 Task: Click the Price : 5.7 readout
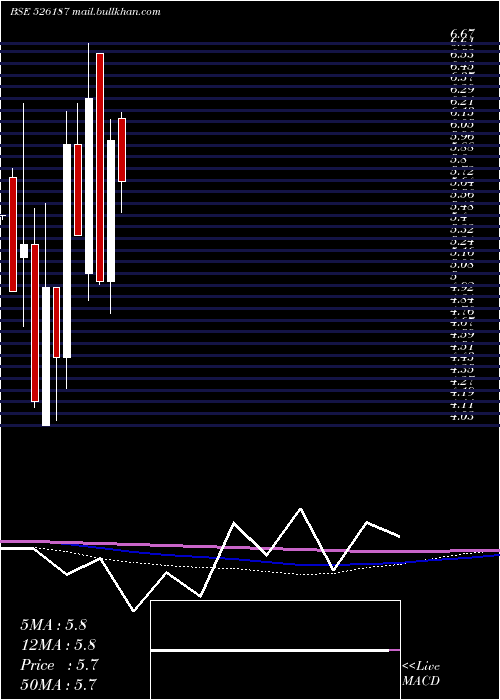click(59, 665)
